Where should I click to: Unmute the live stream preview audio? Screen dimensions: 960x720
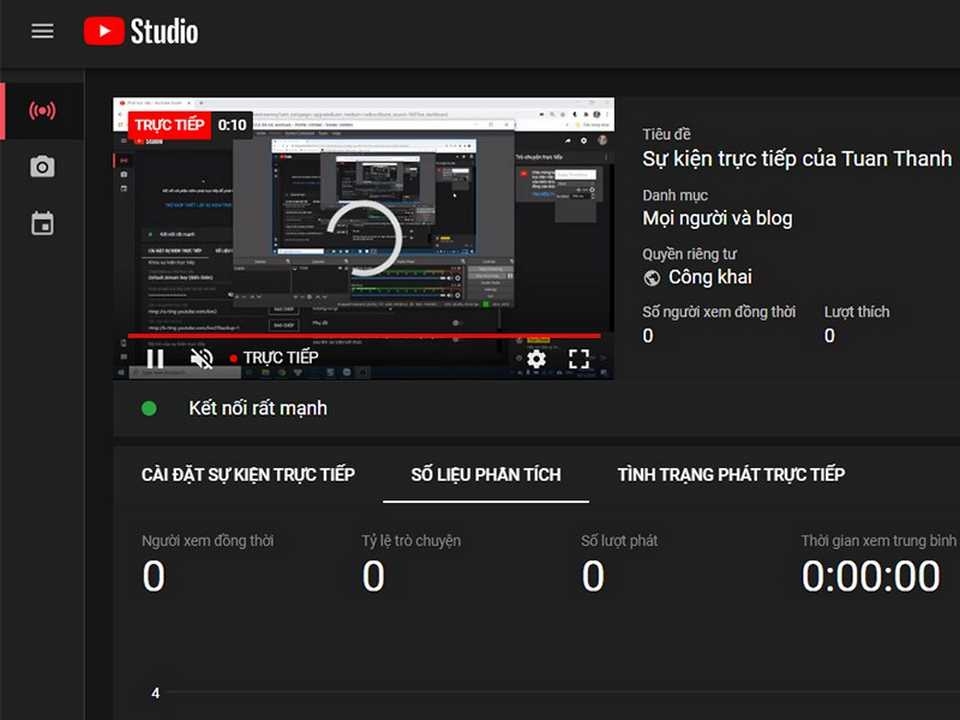point(201,357)
